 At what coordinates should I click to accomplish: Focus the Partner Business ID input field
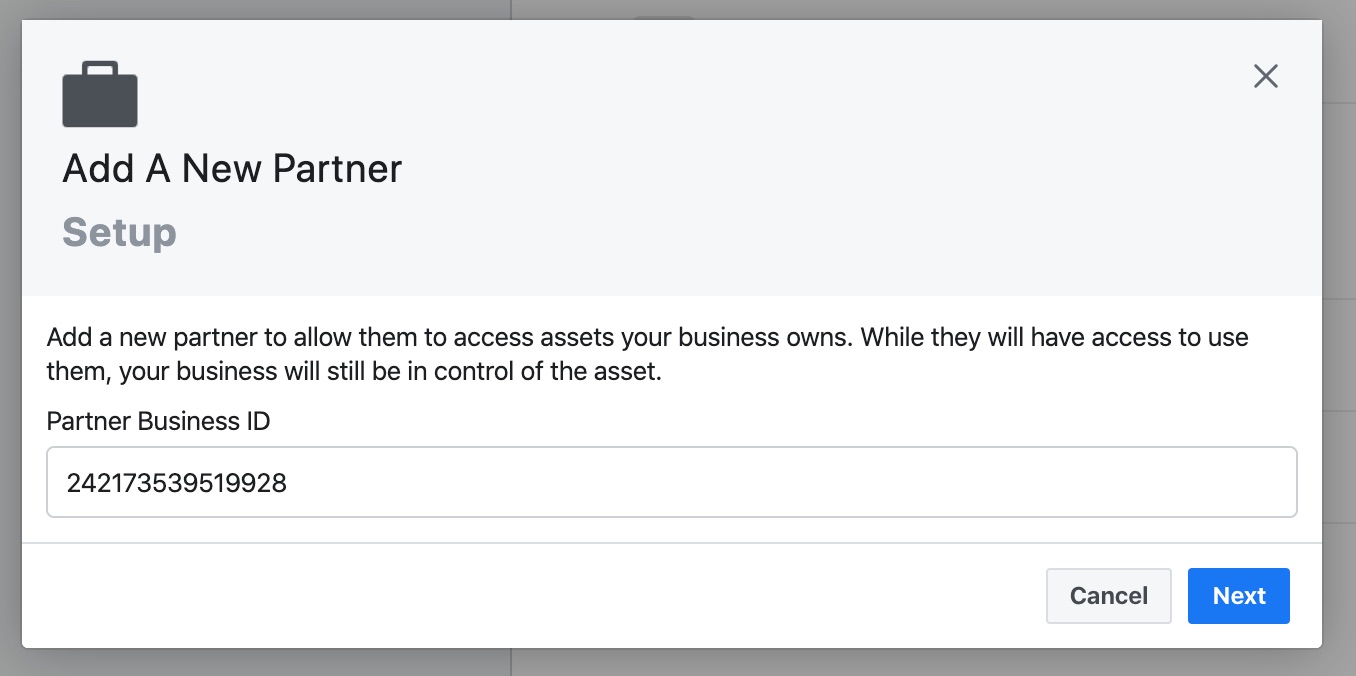[672, 482]
